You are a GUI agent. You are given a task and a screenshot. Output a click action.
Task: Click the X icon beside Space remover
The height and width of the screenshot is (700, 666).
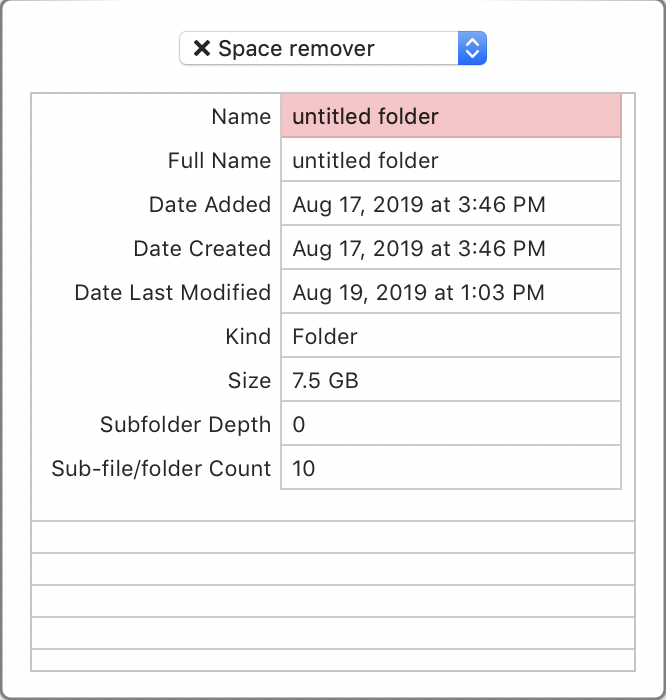click(x=202, y=48)
